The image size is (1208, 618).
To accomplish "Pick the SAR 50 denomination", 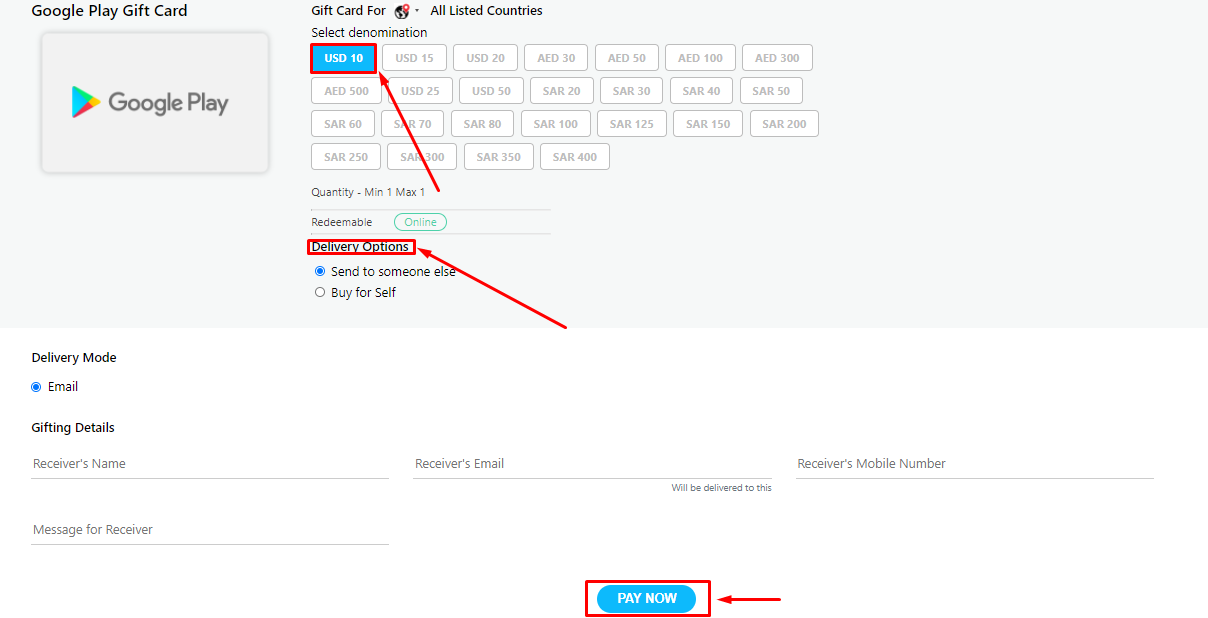I will (771, 91).
